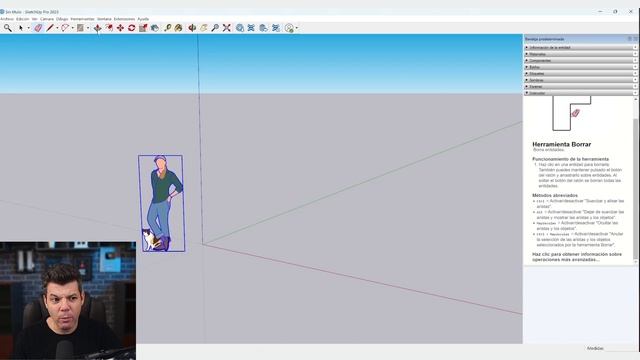Screen dimensions: 640x360
Task: Expand the Componentes panel
Action: [578, 60]
